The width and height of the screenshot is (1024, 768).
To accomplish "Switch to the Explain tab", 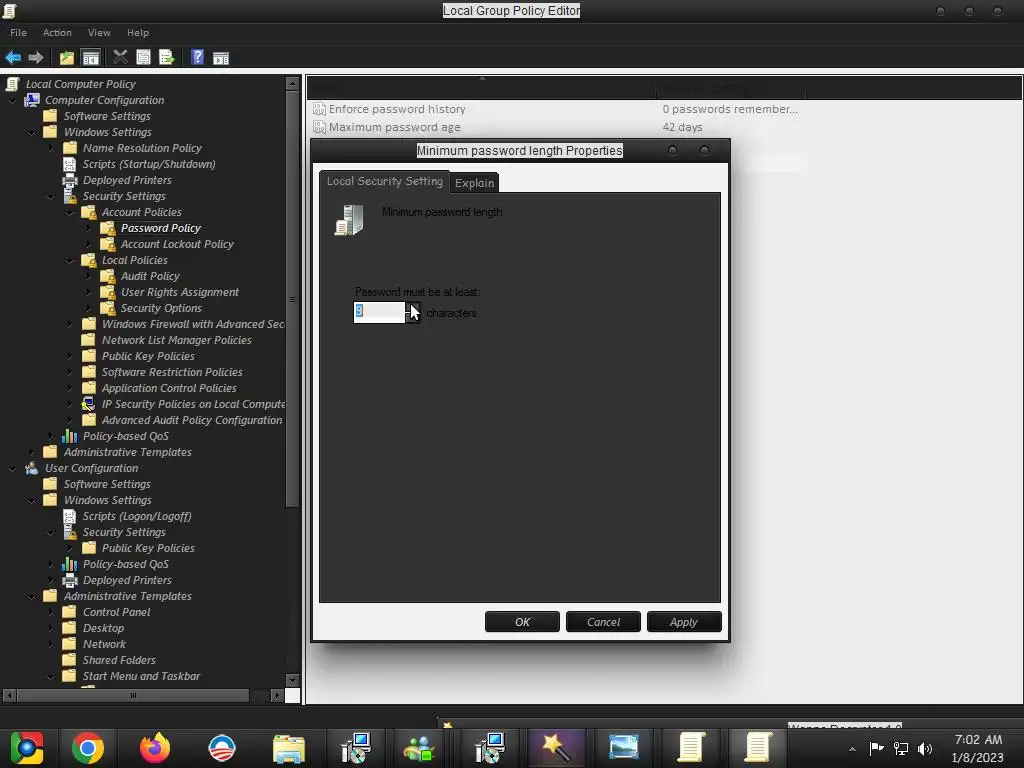I will coord(474,183).
